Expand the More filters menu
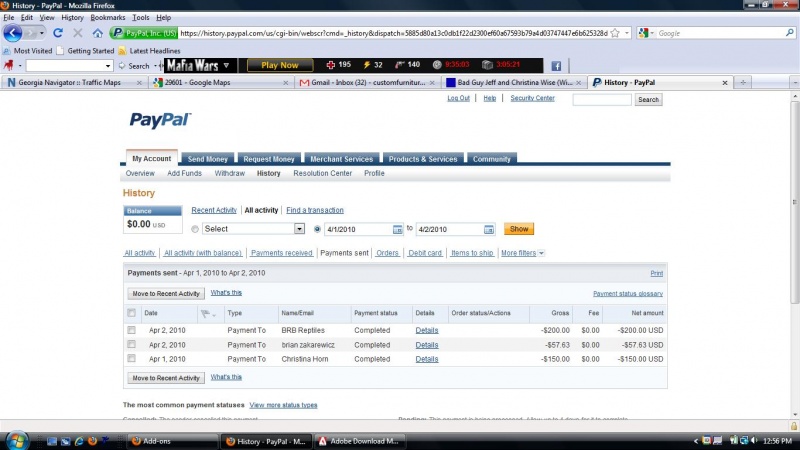 click(522, 253)
